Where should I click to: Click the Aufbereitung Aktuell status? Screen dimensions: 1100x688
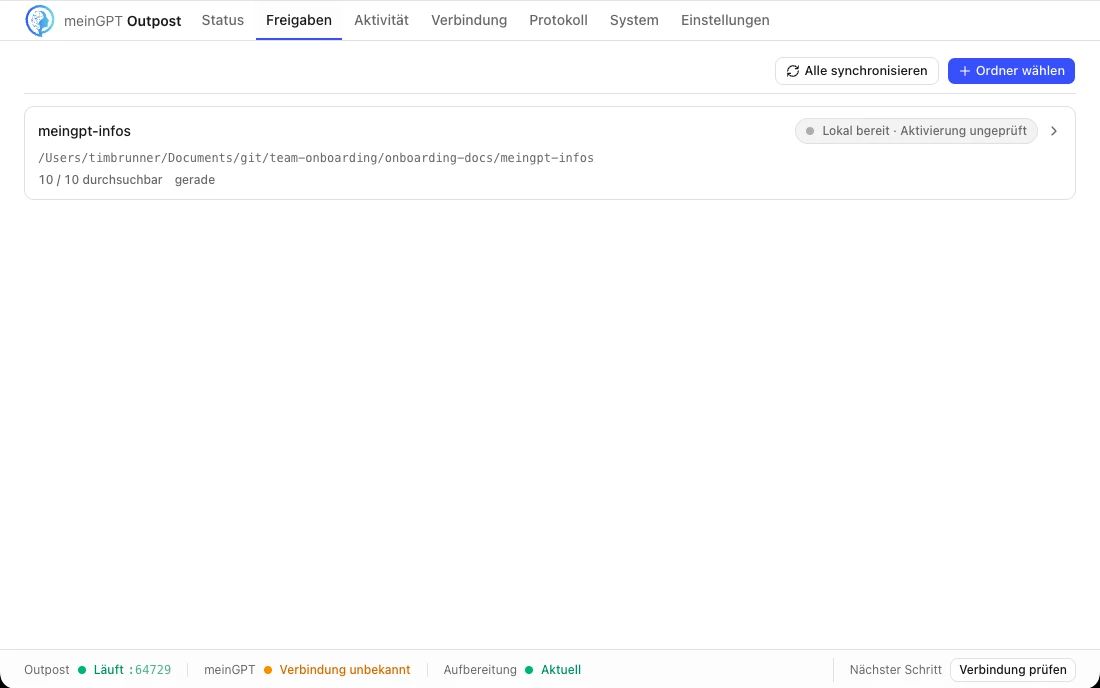[x=512, y=670]
